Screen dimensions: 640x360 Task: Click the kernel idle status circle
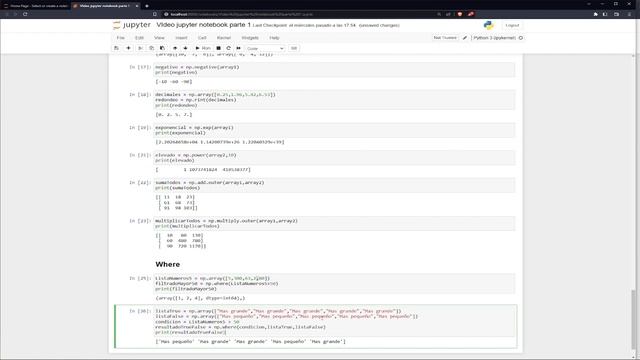(x=521, y=38)
